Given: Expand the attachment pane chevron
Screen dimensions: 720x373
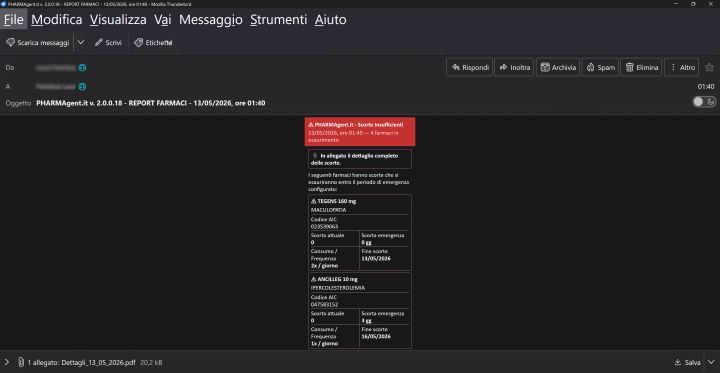Looking at the screenshot, I should point(7,362).
